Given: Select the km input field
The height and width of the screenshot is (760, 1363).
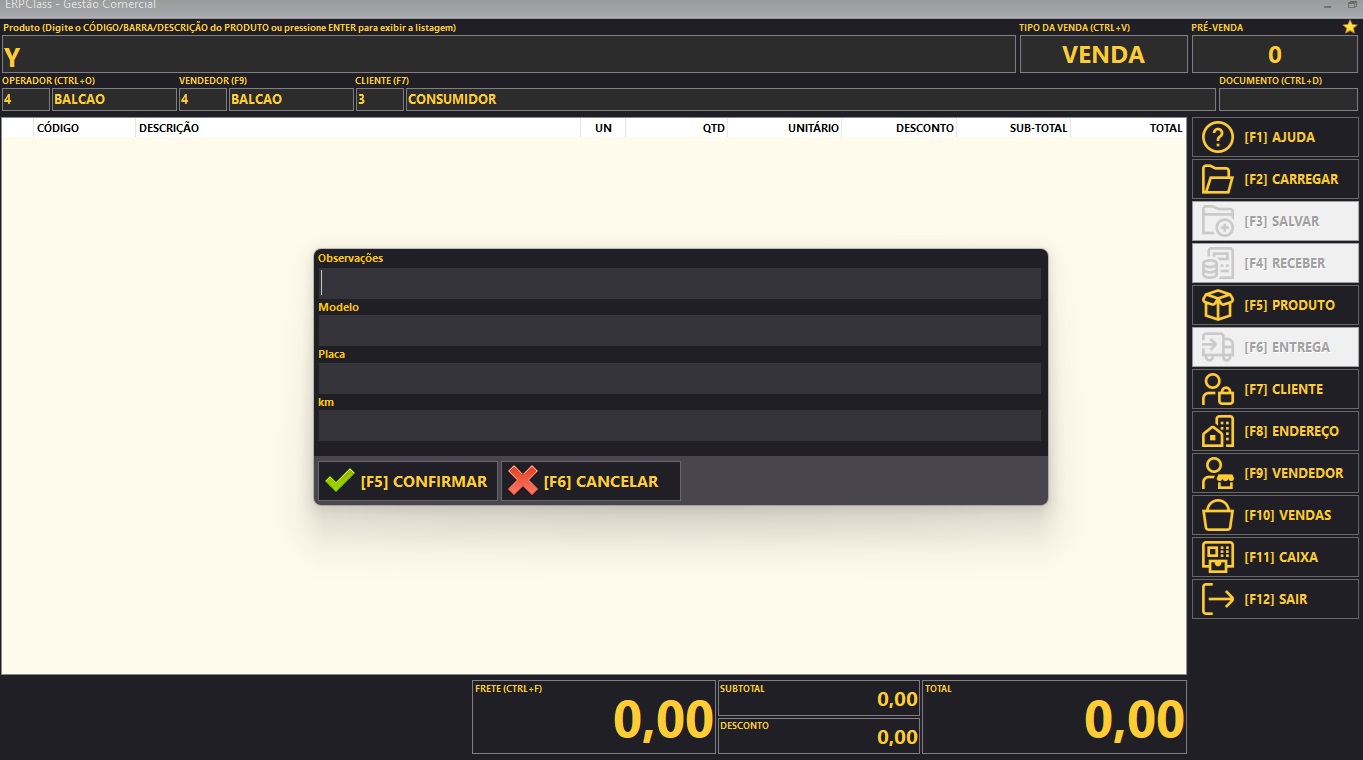Looking at the screenshot, I should 680,426.
